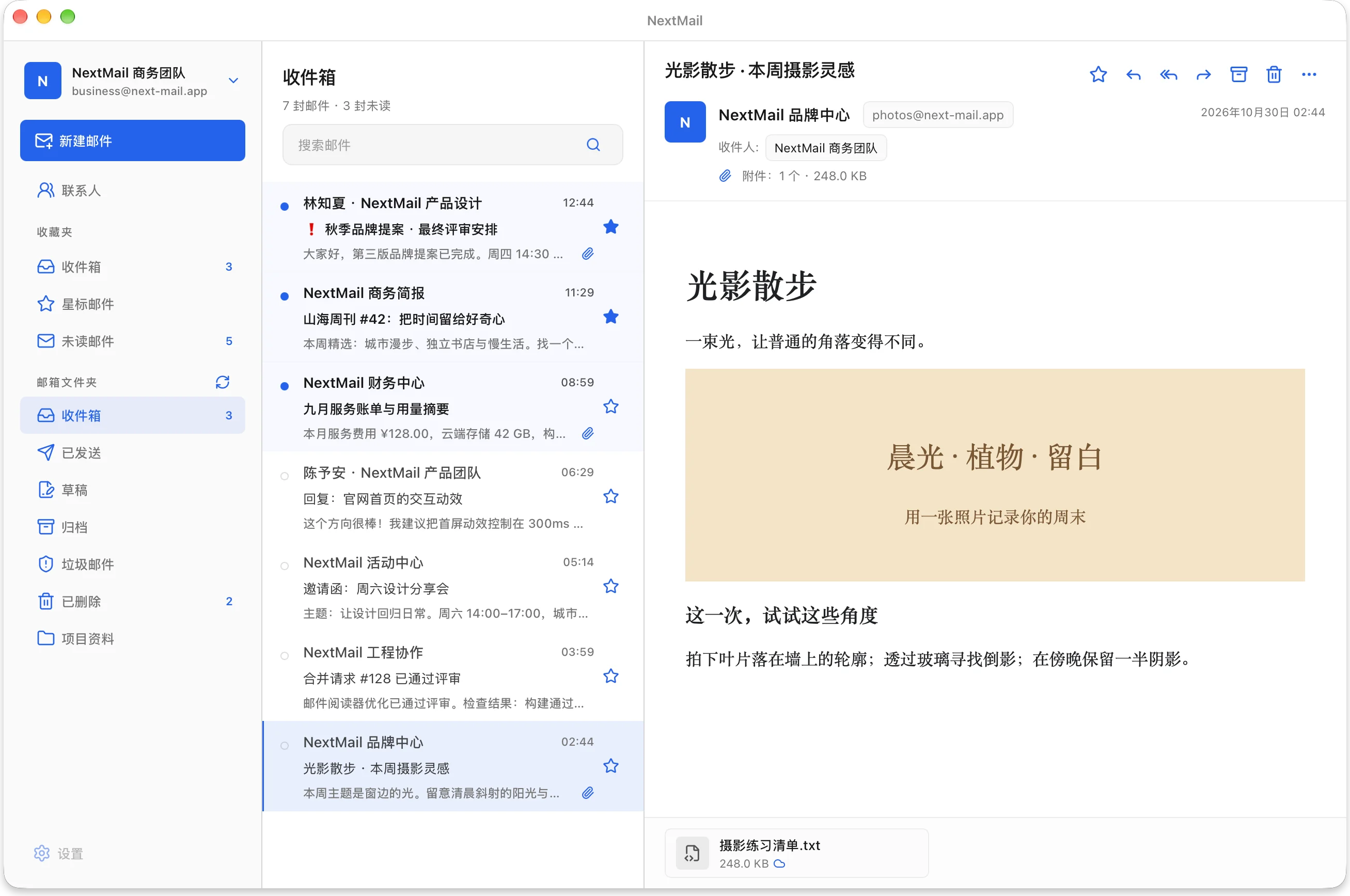Viewport: 1350px width, 896px height.
Task: Expand the account switcher chevron
Action: (233, 81)
